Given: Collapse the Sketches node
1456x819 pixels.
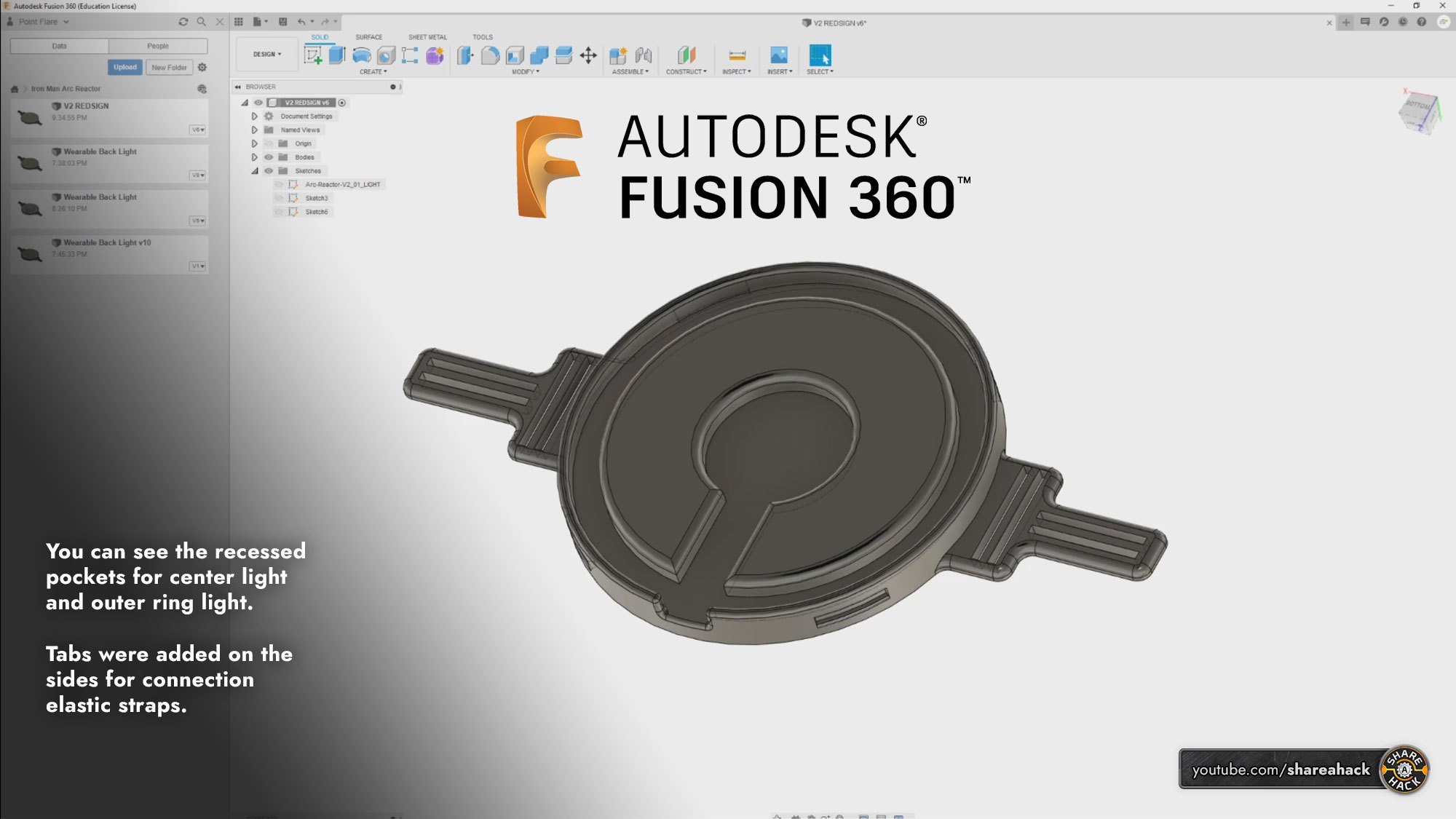Looking at the screenshot, I should point(255,171).
